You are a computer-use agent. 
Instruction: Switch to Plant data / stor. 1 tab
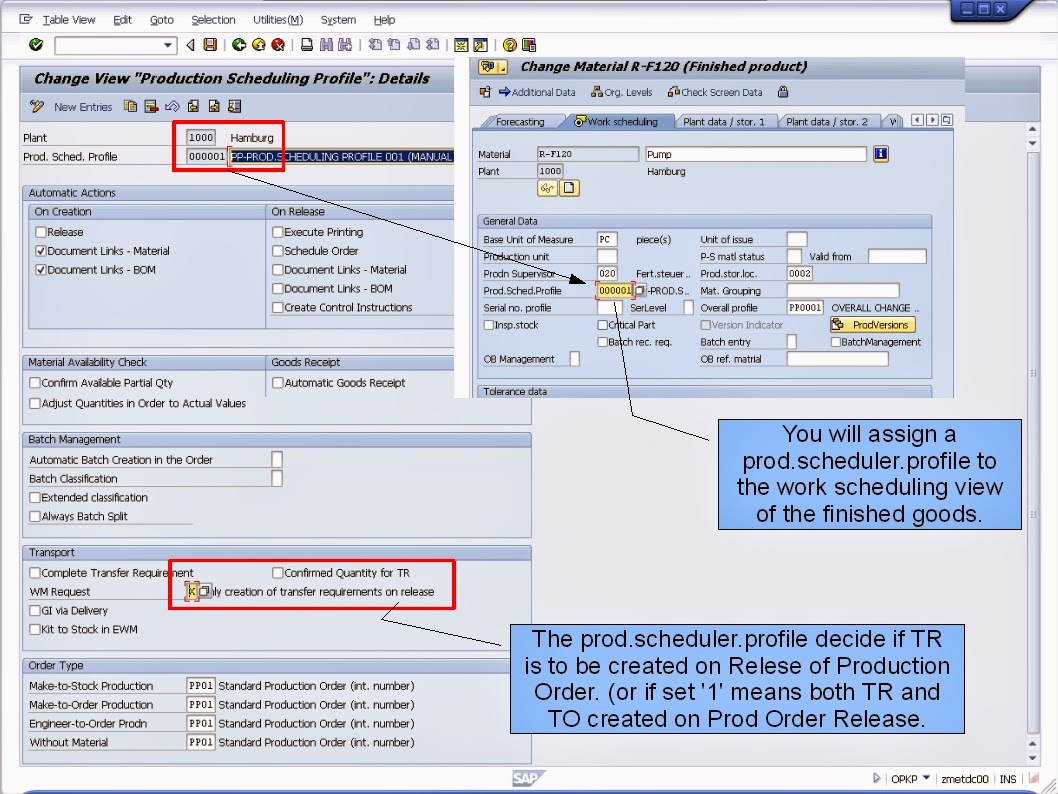[723, 121]
